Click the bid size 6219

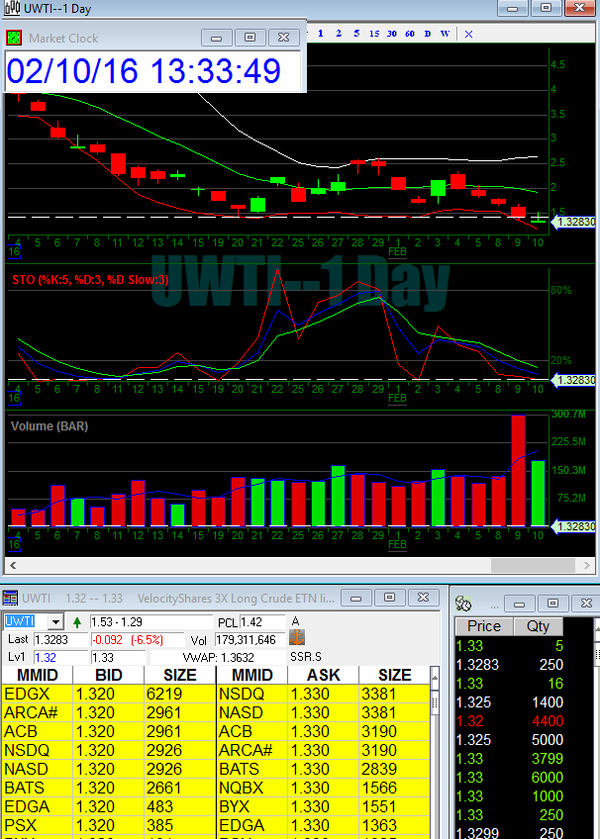click(165, 694)
